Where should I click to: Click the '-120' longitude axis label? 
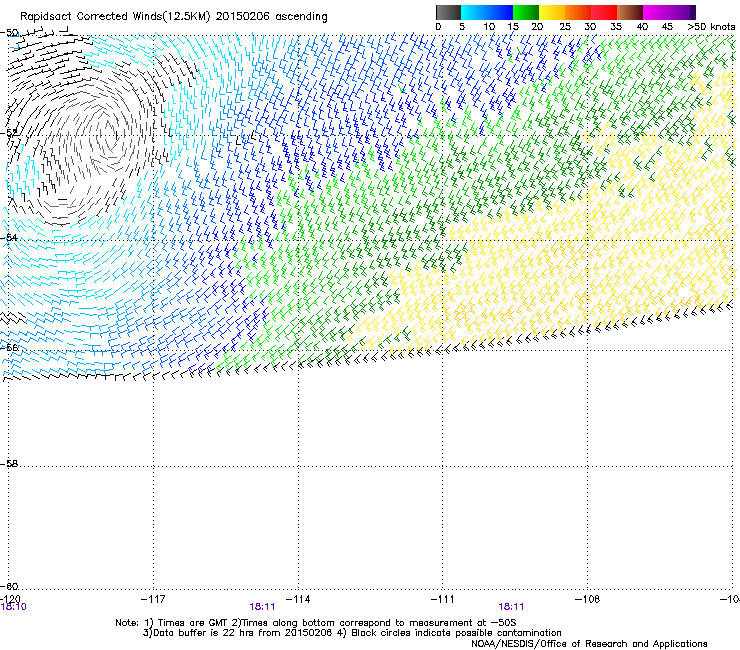tap(10, 599)
